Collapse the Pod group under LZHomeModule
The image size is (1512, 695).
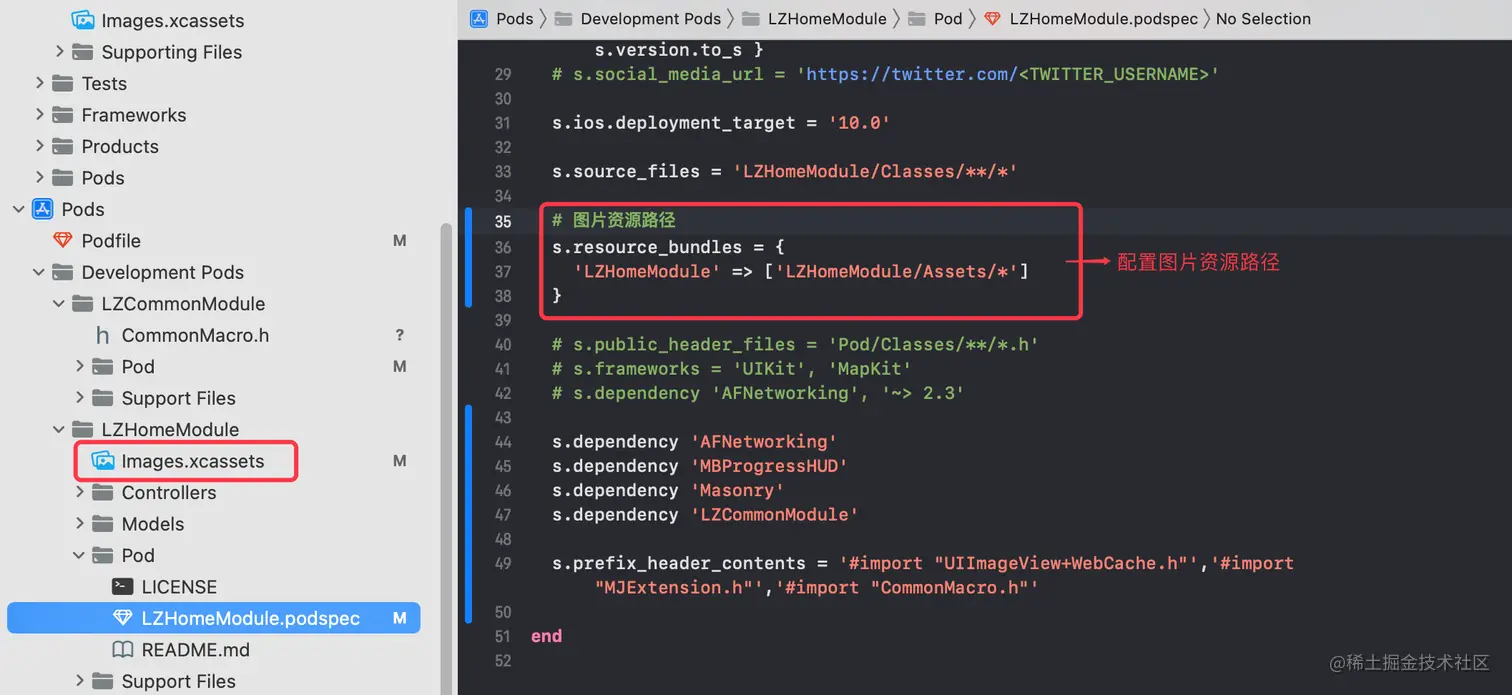click(79, 555)
